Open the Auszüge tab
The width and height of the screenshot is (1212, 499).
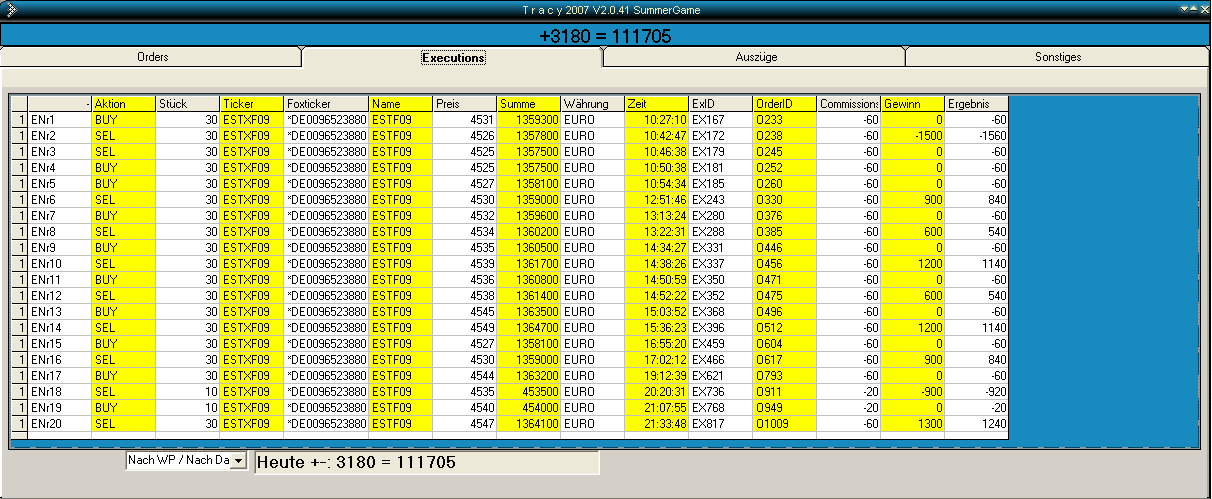(x=755, y=57)
